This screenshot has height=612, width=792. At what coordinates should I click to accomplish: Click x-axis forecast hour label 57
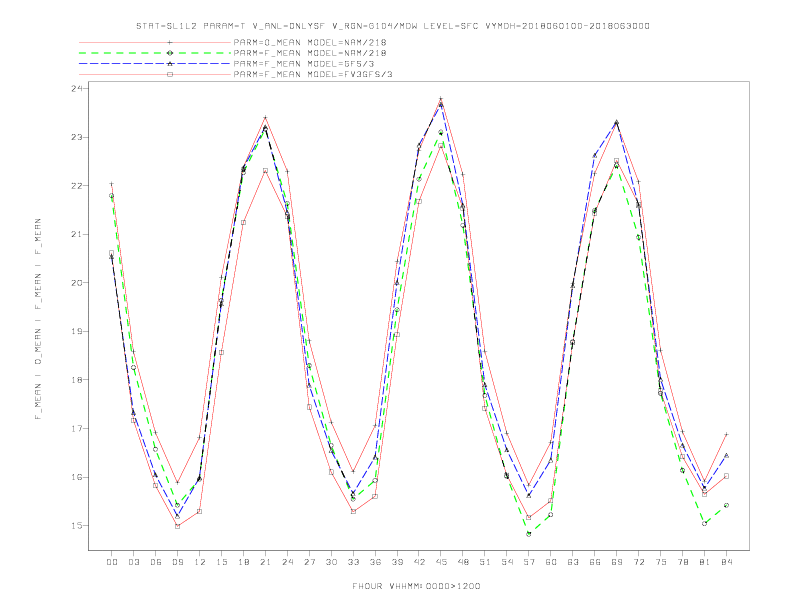[529, 562]
